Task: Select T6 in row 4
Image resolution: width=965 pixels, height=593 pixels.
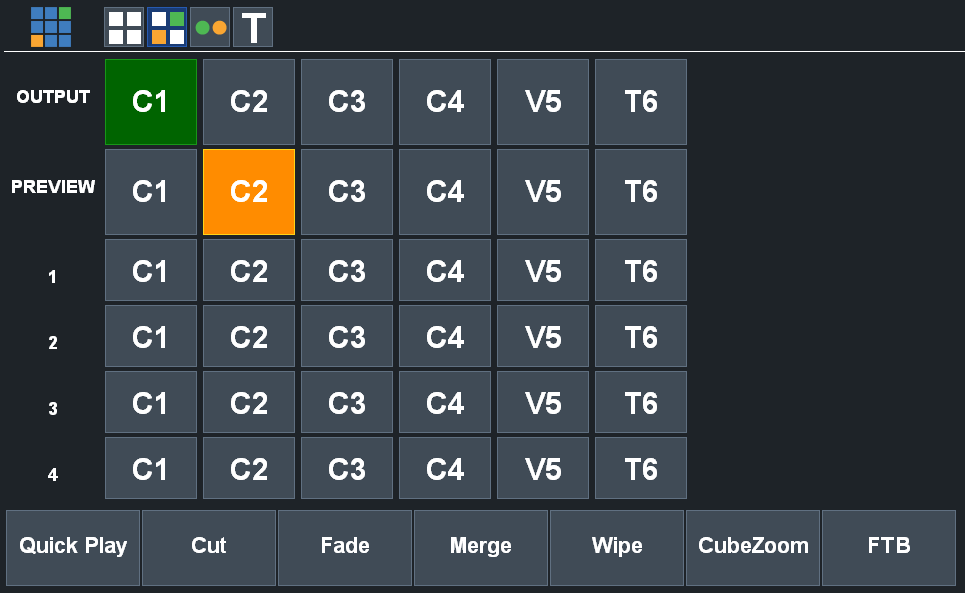Action: click(641, 468)
